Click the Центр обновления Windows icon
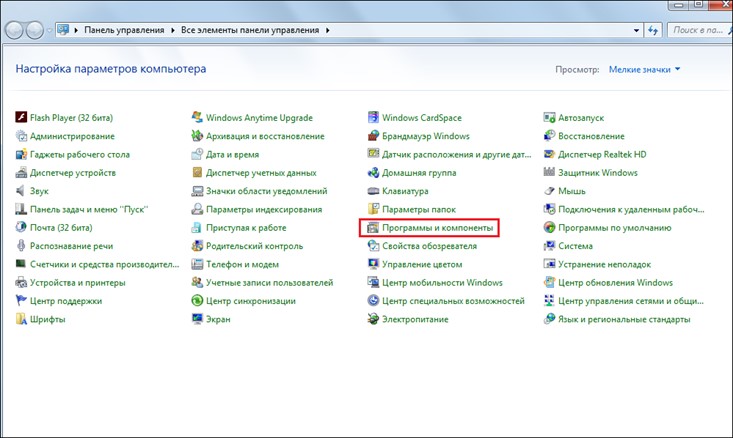This screenshot has height=438, width=733. (549, 283)
